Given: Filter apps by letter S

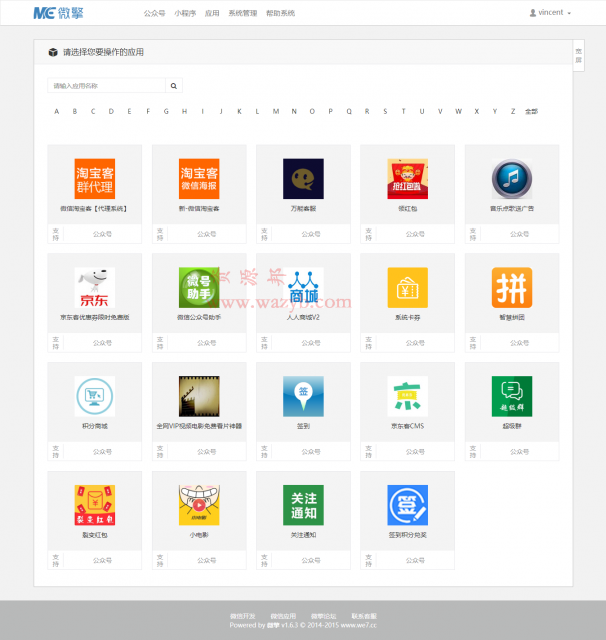Looking at the screenshot, I should pos(385,111).
